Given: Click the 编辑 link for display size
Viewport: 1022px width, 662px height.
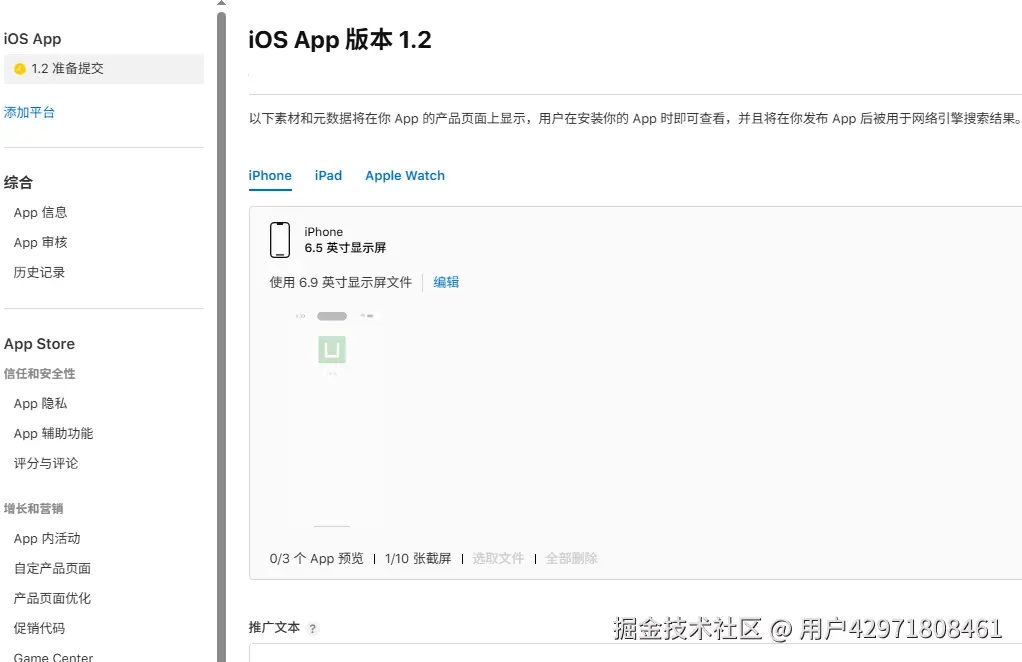Looking at the screenshot, I should point(446,282).
